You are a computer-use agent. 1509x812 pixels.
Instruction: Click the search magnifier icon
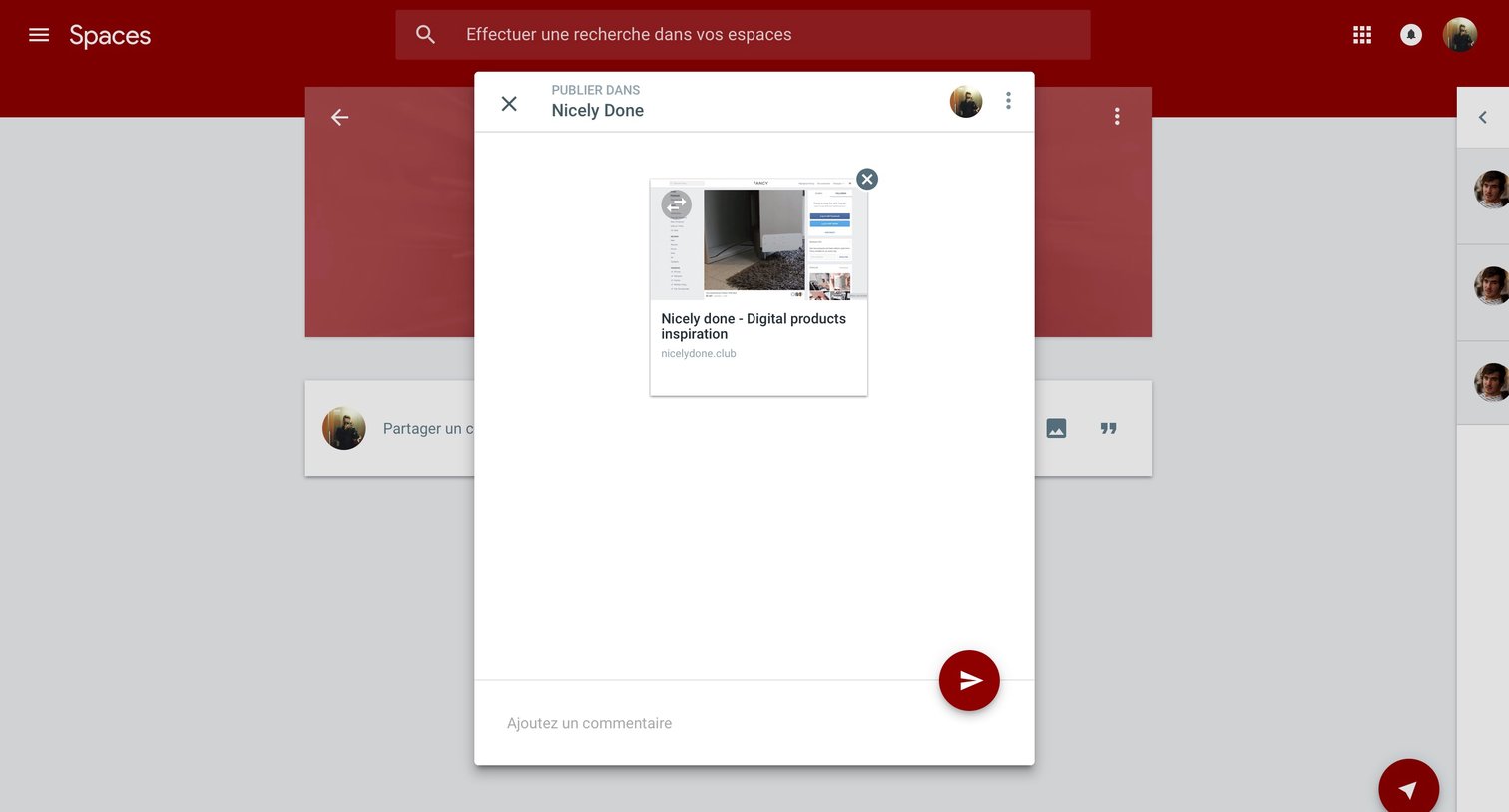point(426,35)
